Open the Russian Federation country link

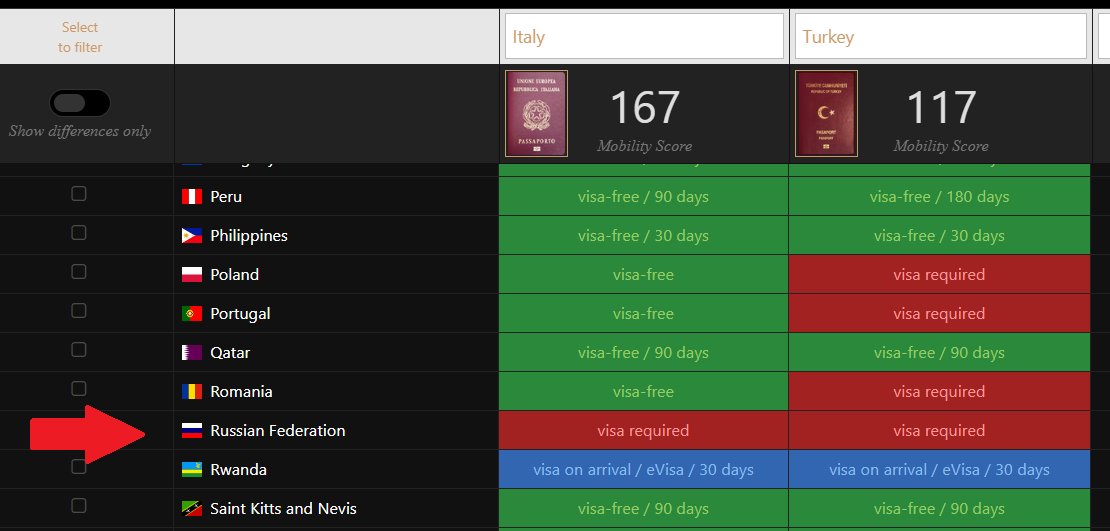[x=277, y=431]
